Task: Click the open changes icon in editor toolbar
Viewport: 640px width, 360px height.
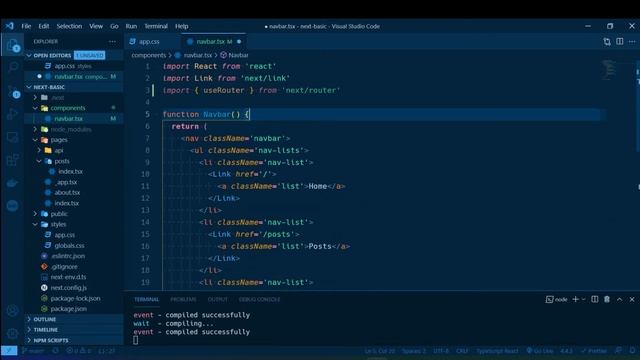Action: [607, 42]
